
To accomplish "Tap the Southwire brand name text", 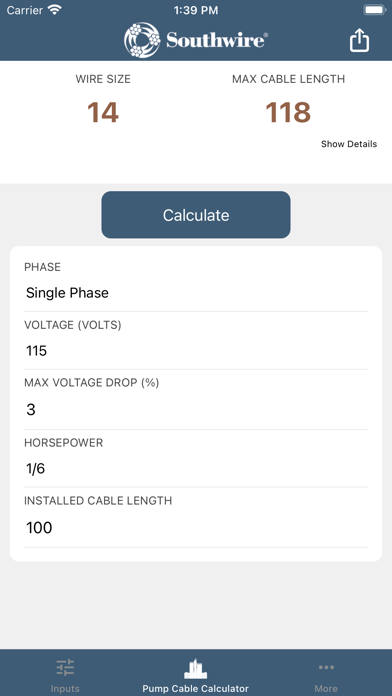I will 217,40.
